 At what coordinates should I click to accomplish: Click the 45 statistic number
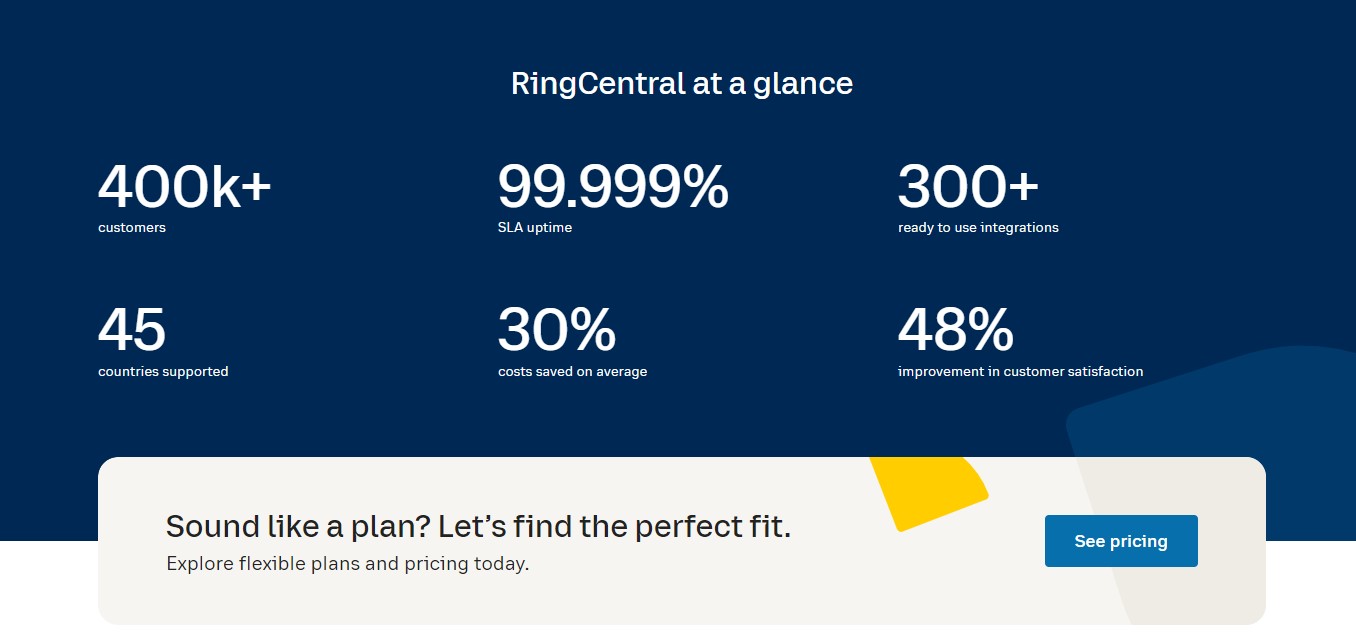pos(132,330)
